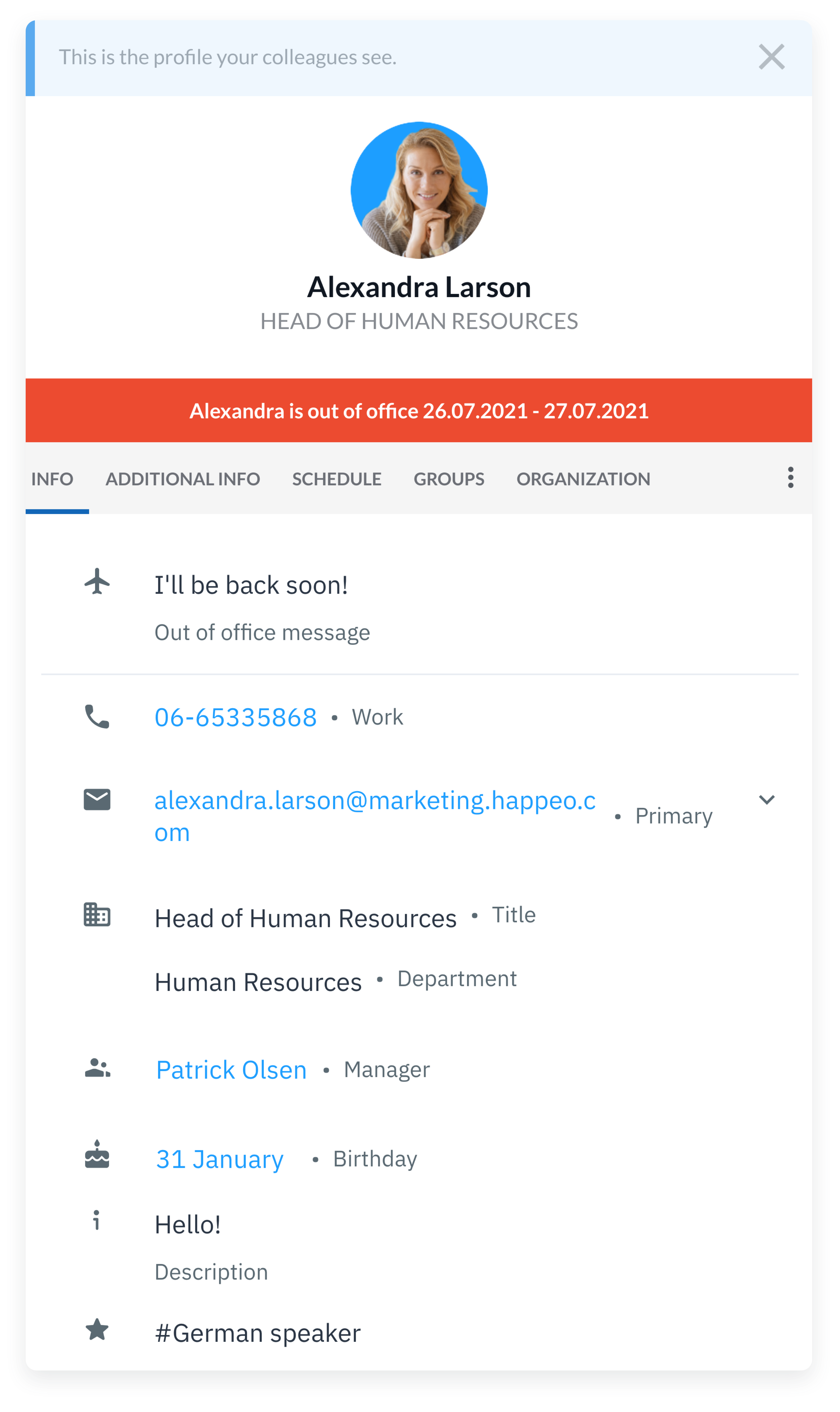This screenshot has height=1412, width=840.
Task: Open manager Patrick Olsen's profile
Action: [232, 1070]
